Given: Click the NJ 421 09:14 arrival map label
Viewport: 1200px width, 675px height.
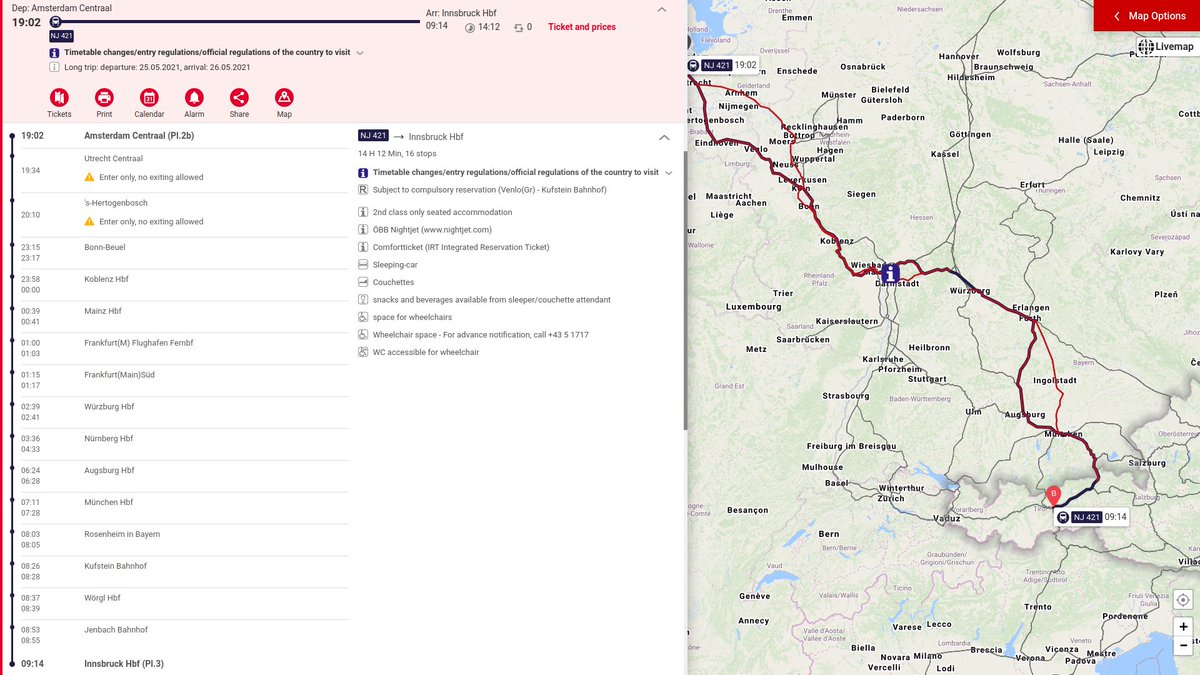Looking at the screenshot, I should pos(1092,517).
